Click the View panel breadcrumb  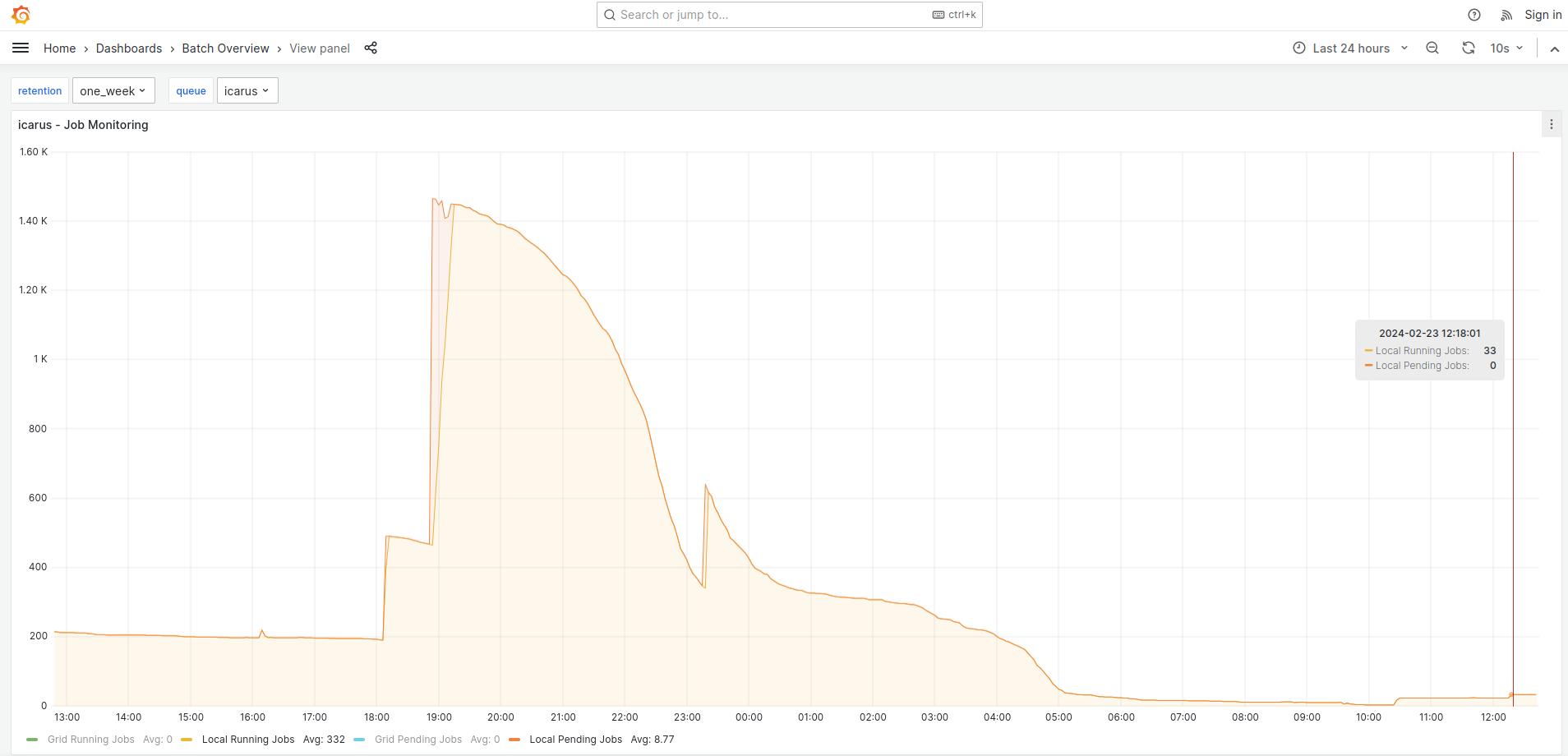point(320,48)
